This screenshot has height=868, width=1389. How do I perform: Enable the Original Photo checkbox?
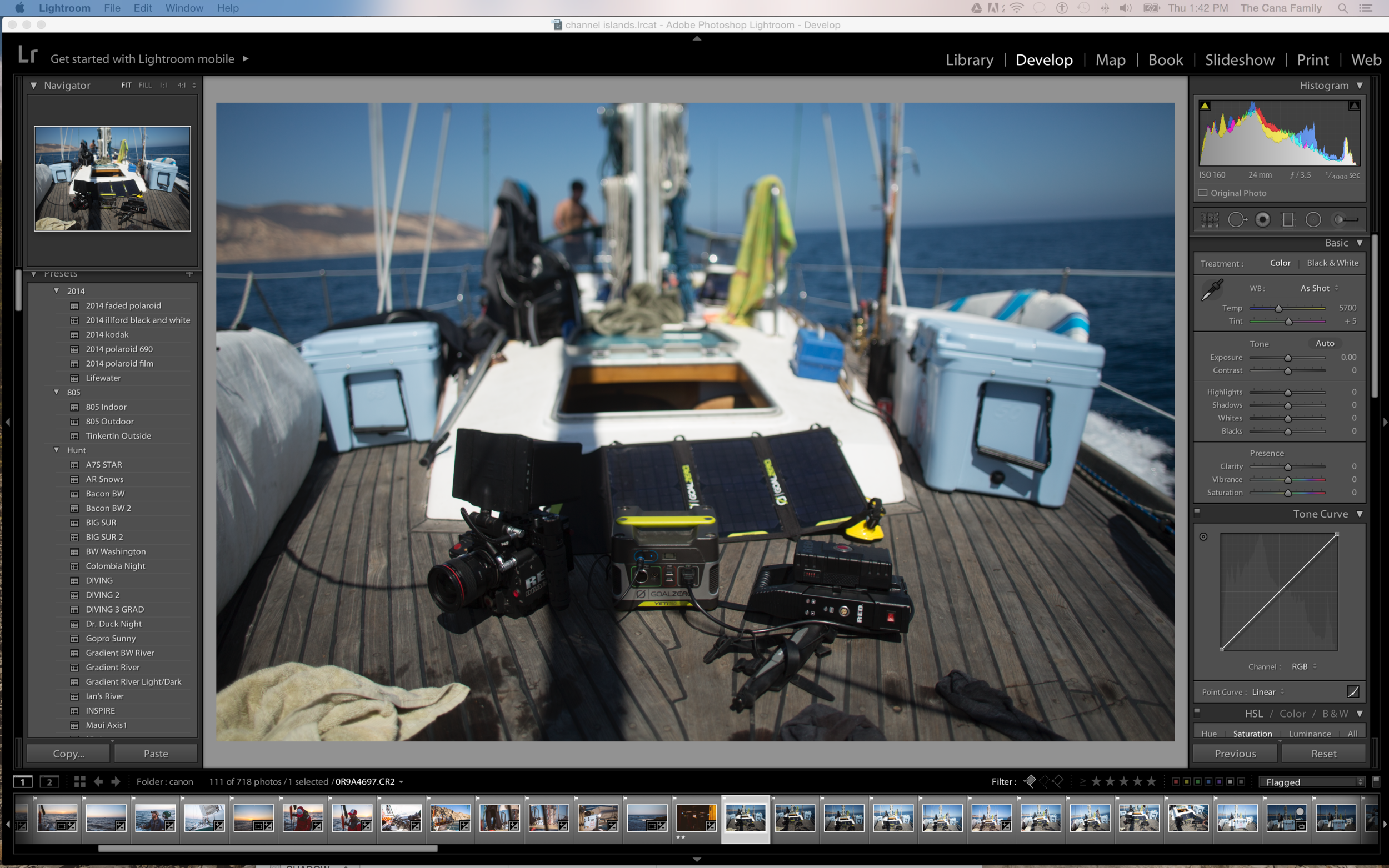point(1203,193)
